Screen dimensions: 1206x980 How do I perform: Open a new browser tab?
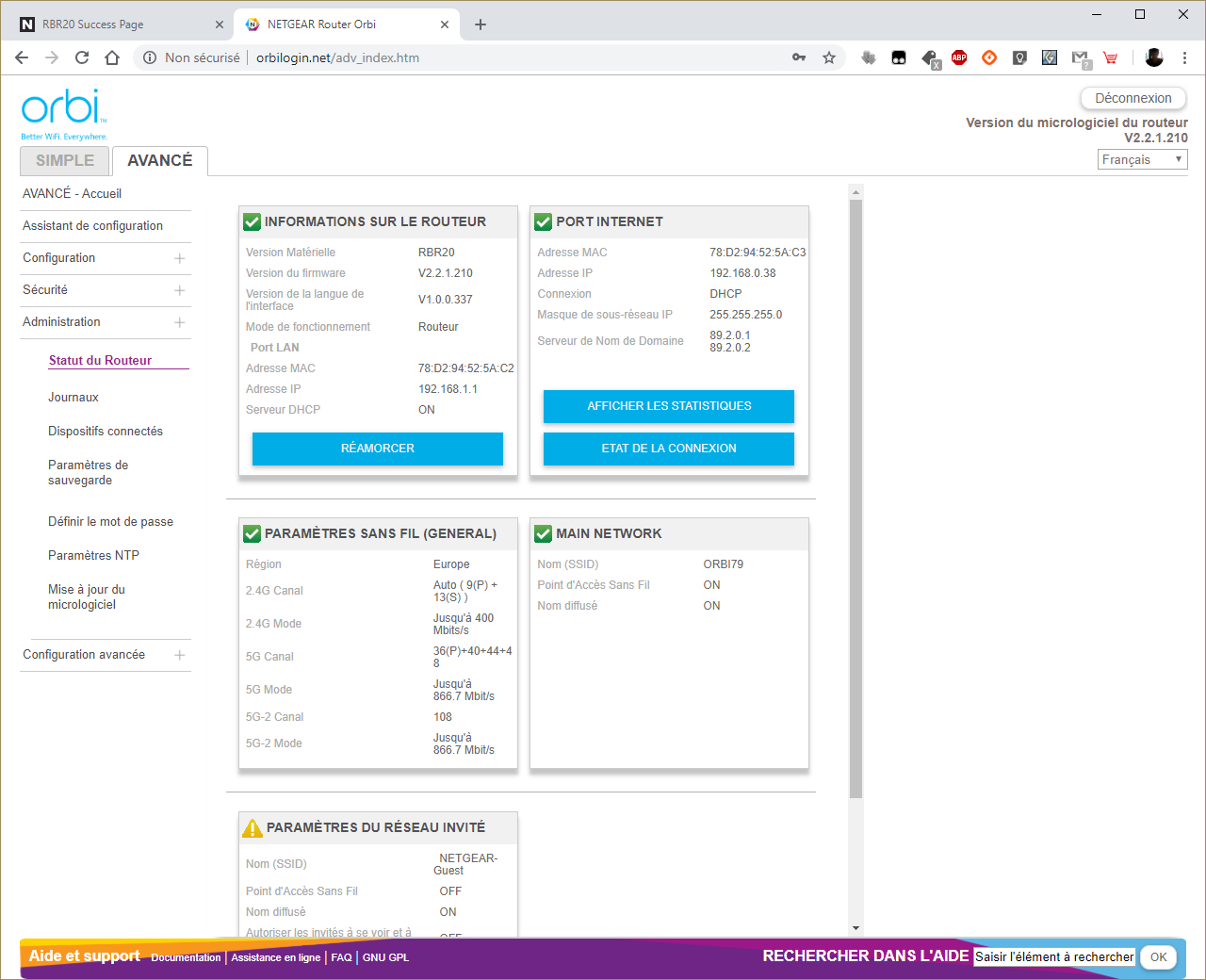pyautogui.click(x=481, y=24)
